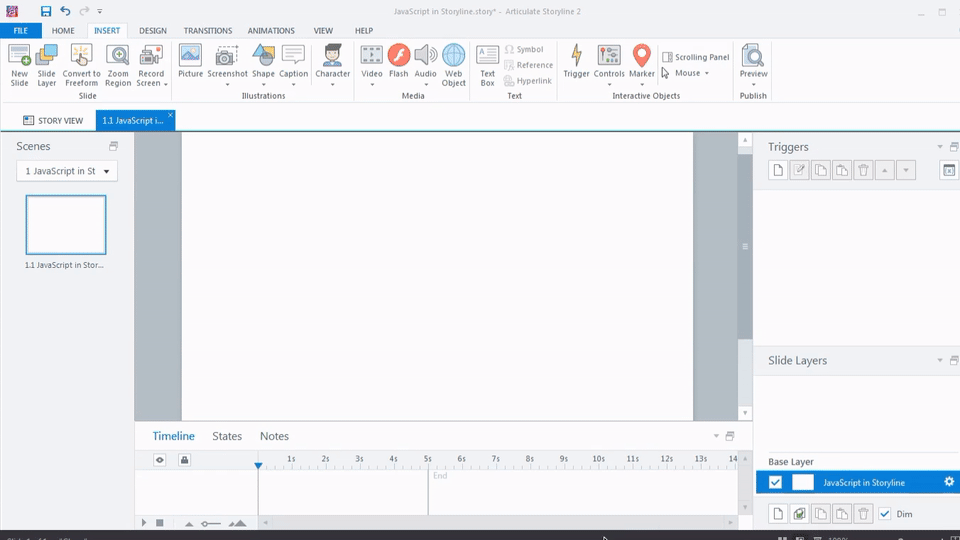Play the timeline
The image size is (960, 540).
click(144, 523)
